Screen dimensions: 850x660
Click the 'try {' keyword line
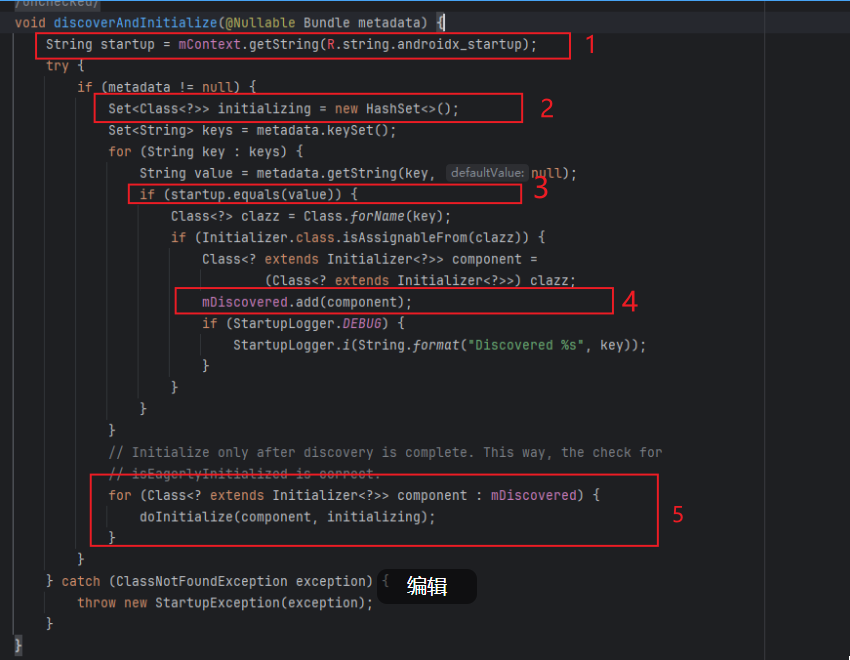click(65, 66)
